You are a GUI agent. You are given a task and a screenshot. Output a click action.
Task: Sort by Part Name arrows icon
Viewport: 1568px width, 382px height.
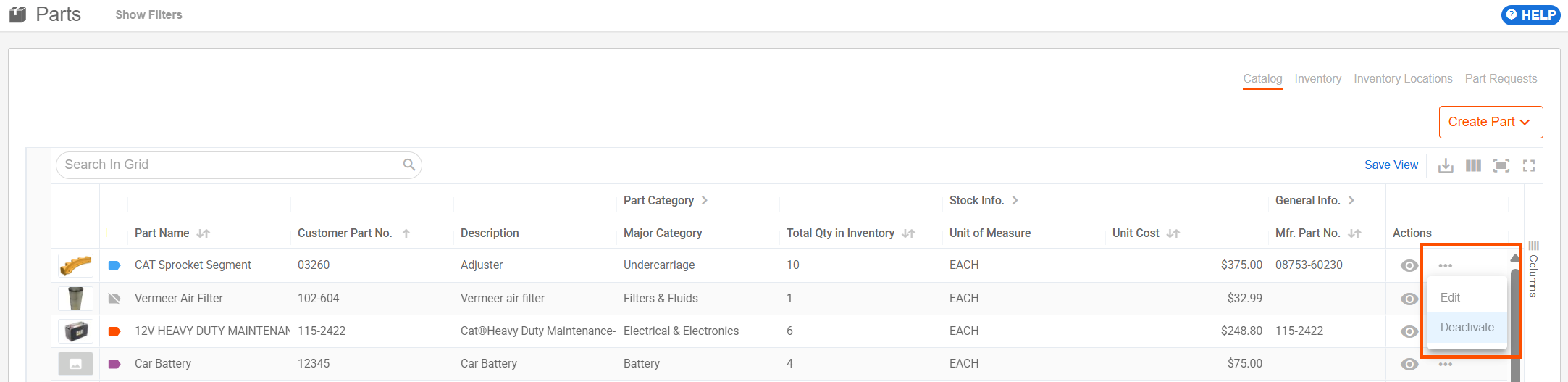click(204, 233)
